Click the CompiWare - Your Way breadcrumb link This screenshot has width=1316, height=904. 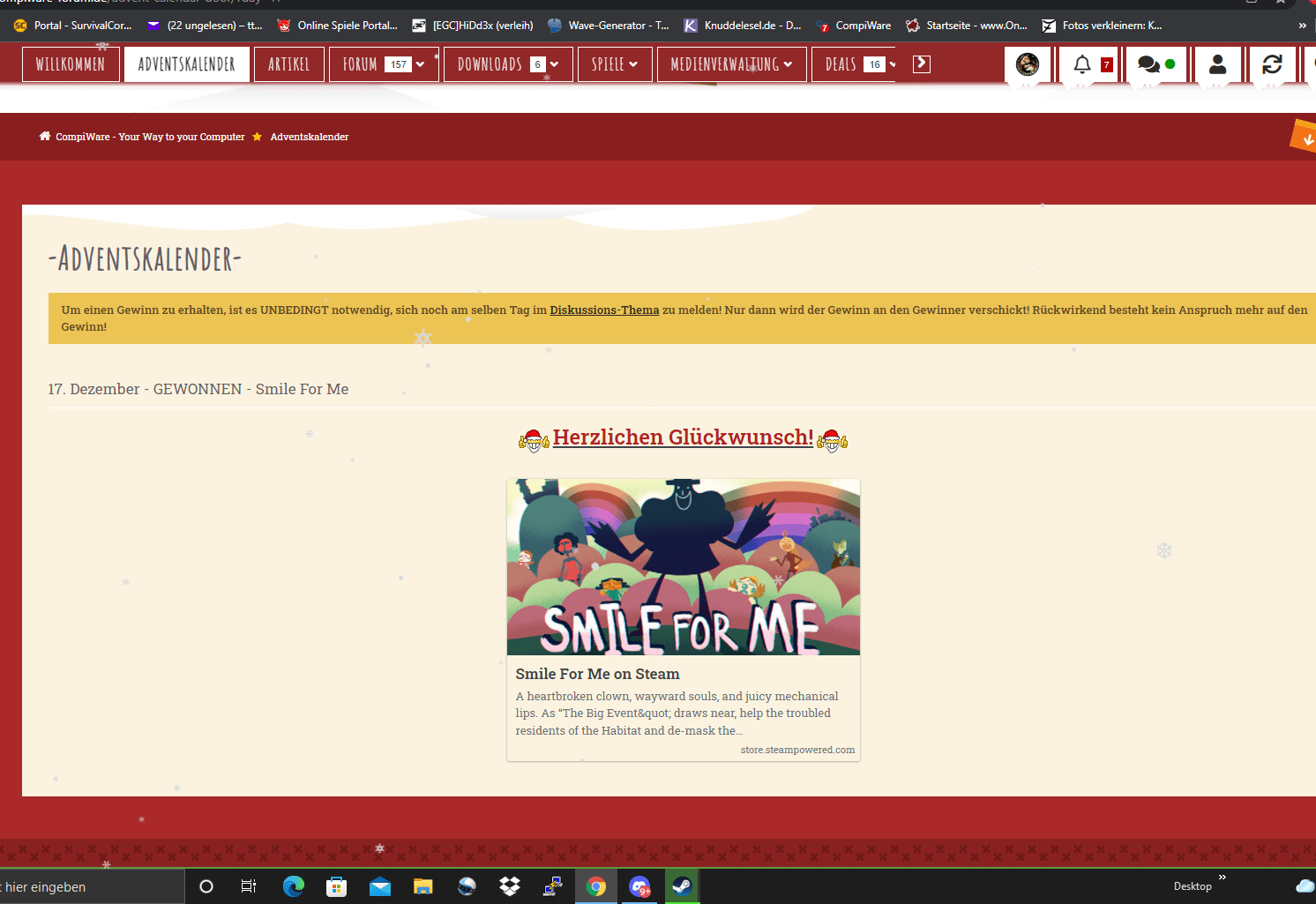pos(150,137)
